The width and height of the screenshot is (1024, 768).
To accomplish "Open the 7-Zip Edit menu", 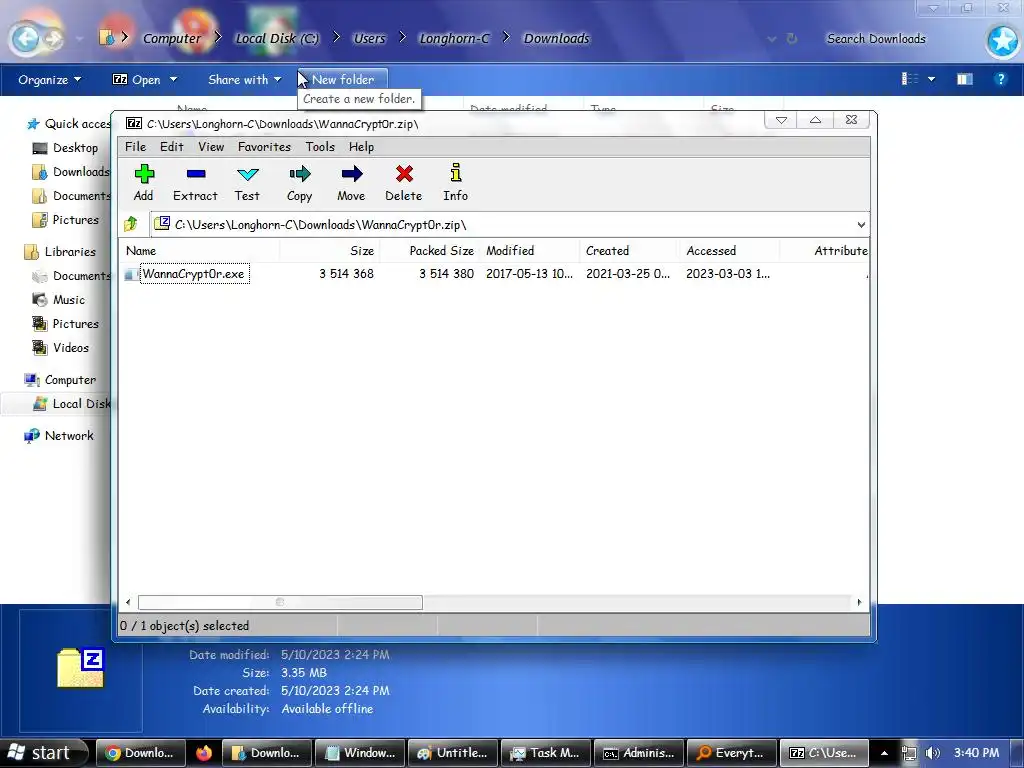I will coord(172,147).
